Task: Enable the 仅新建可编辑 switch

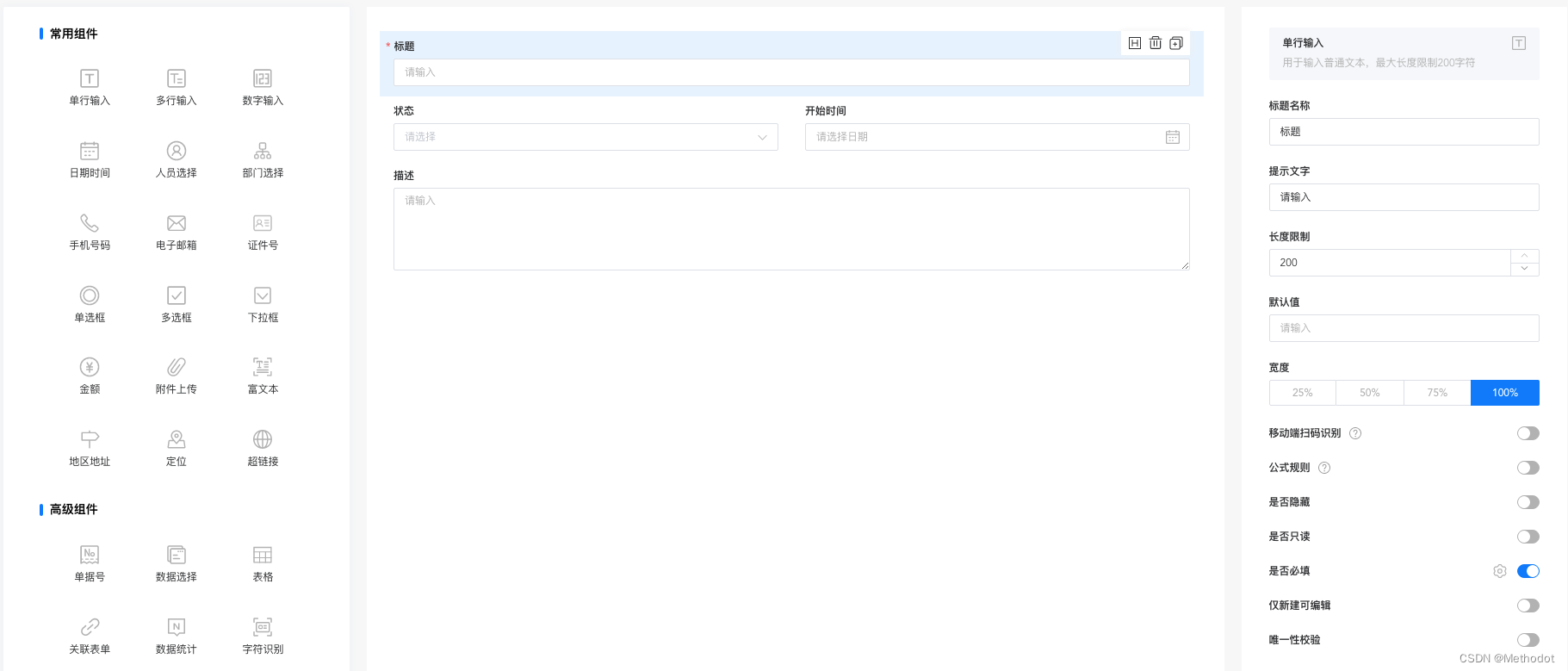Action: point(1528,606)
